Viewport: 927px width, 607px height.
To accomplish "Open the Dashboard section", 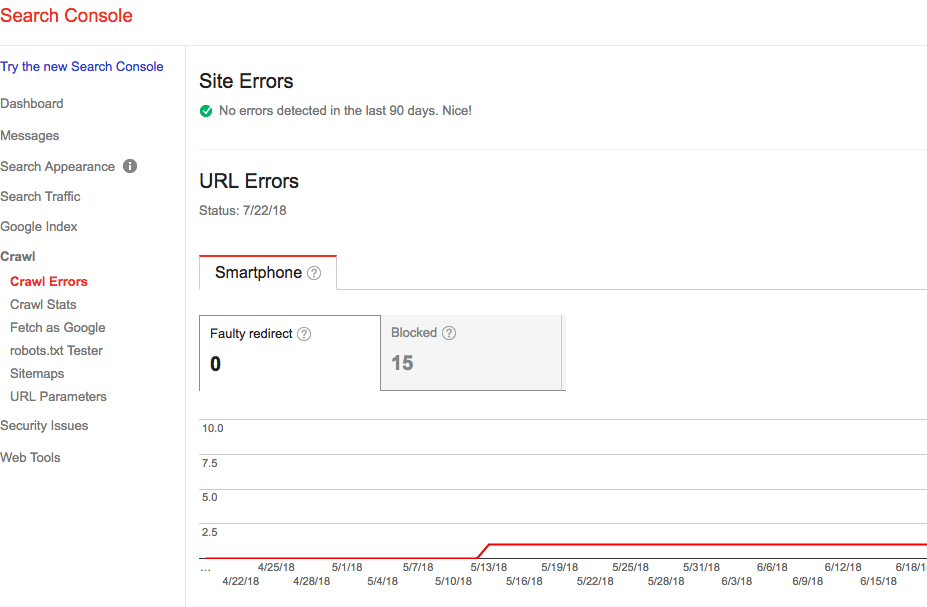I will pos(32,103).
